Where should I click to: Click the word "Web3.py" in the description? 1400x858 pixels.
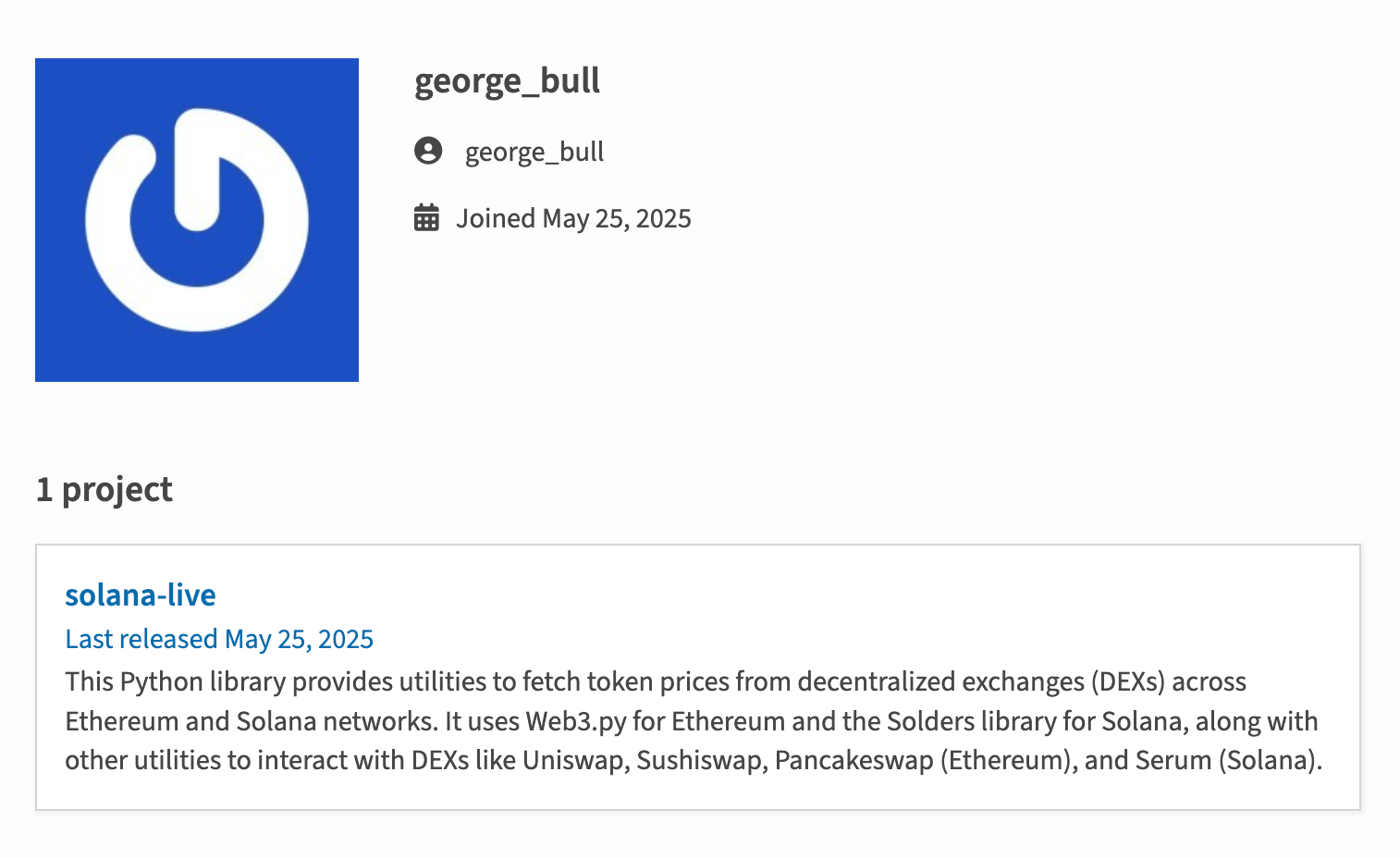click(x=576, y=721)
